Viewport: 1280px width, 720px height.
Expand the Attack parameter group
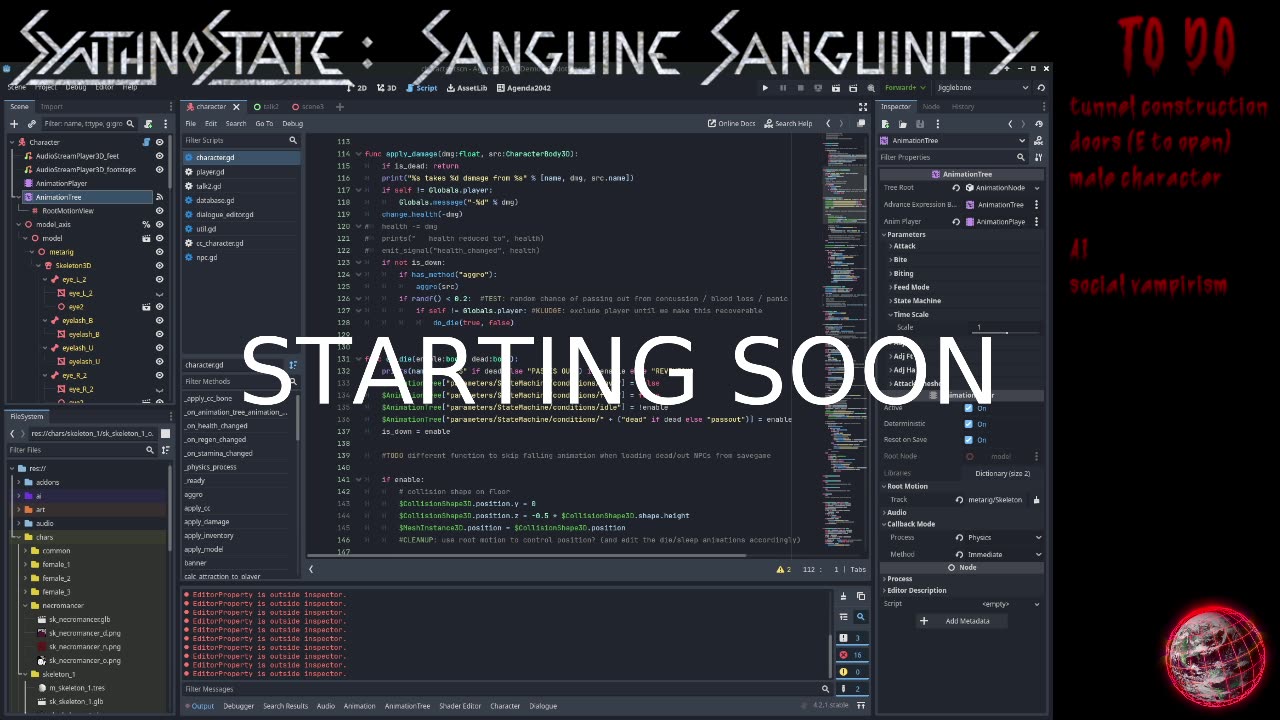[904, 246]
